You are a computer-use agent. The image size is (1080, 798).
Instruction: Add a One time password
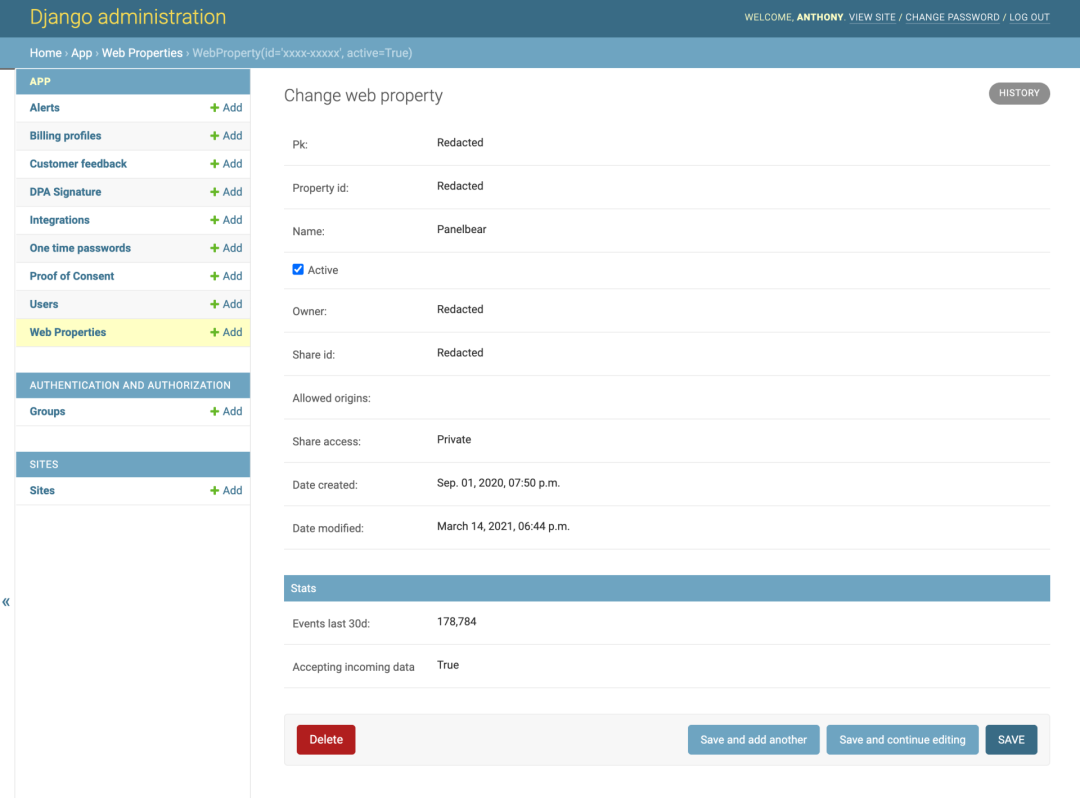coord(226,248)
